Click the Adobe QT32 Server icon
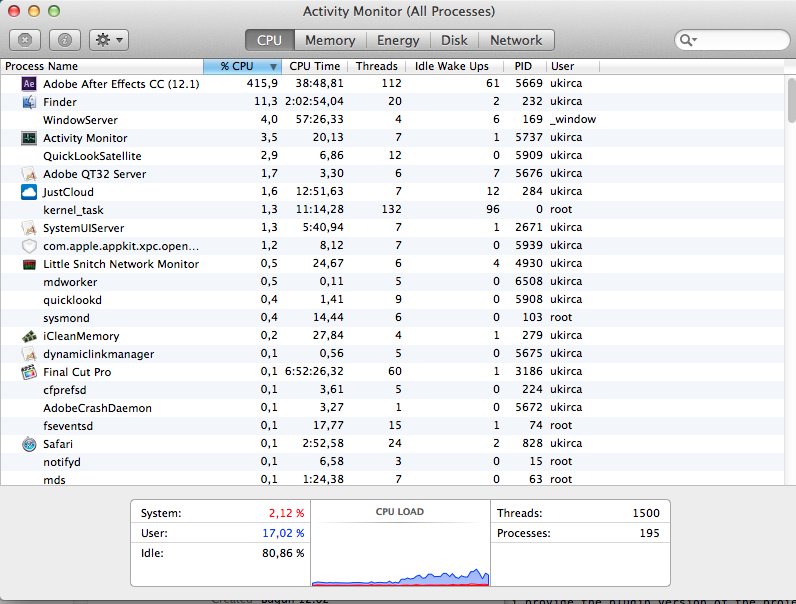Screen dimensions: 796x604 tap(29, 174)
